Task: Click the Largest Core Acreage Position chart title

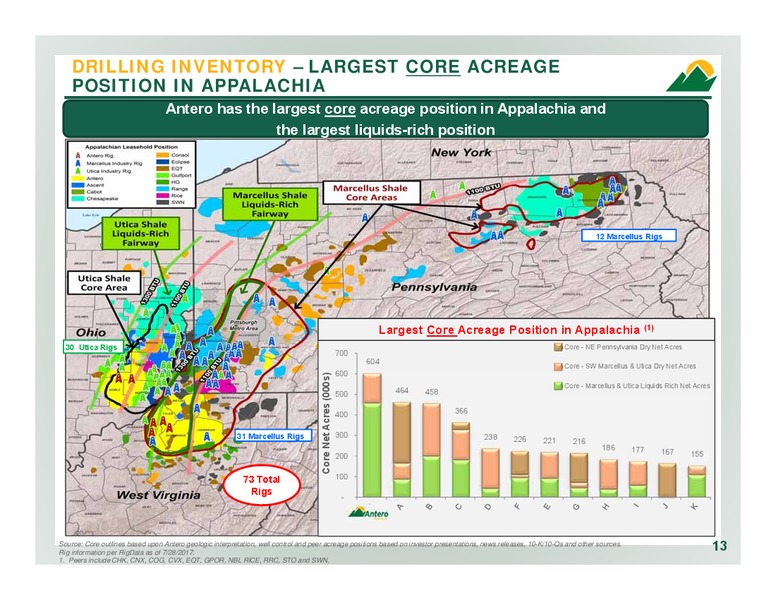Action: 516,330
